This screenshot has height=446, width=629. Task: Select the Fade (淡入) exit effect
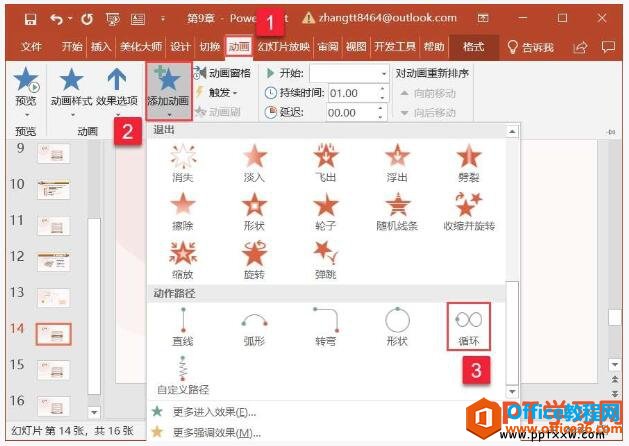point(254,163)
